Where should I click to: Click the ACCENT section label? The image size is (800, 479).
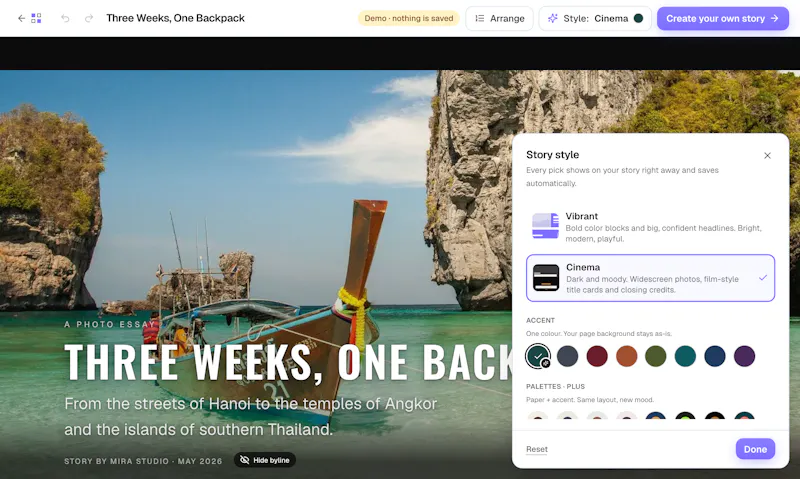point(540,320)
